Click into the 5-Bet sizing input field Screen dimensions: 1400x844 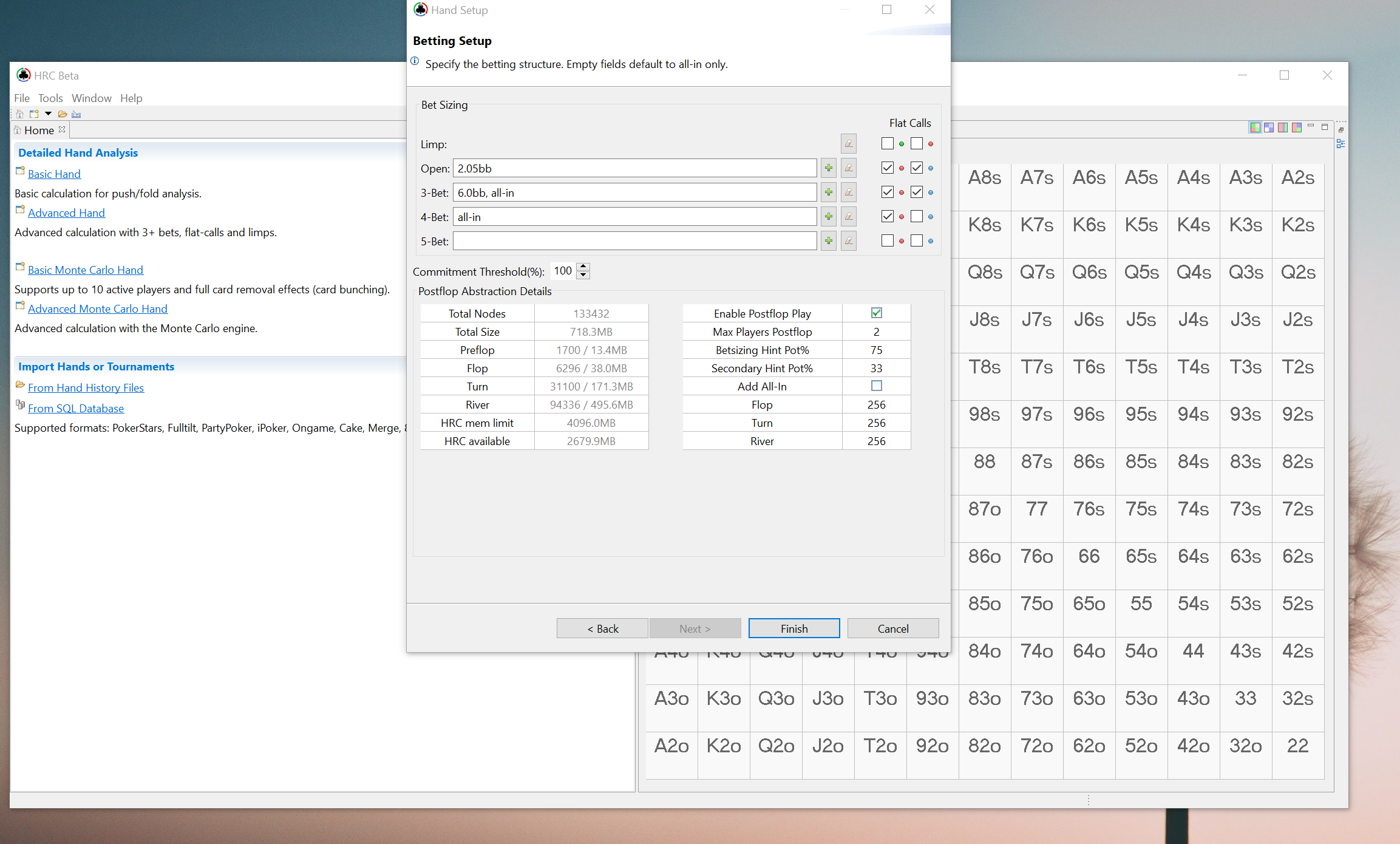pos(634,241)
